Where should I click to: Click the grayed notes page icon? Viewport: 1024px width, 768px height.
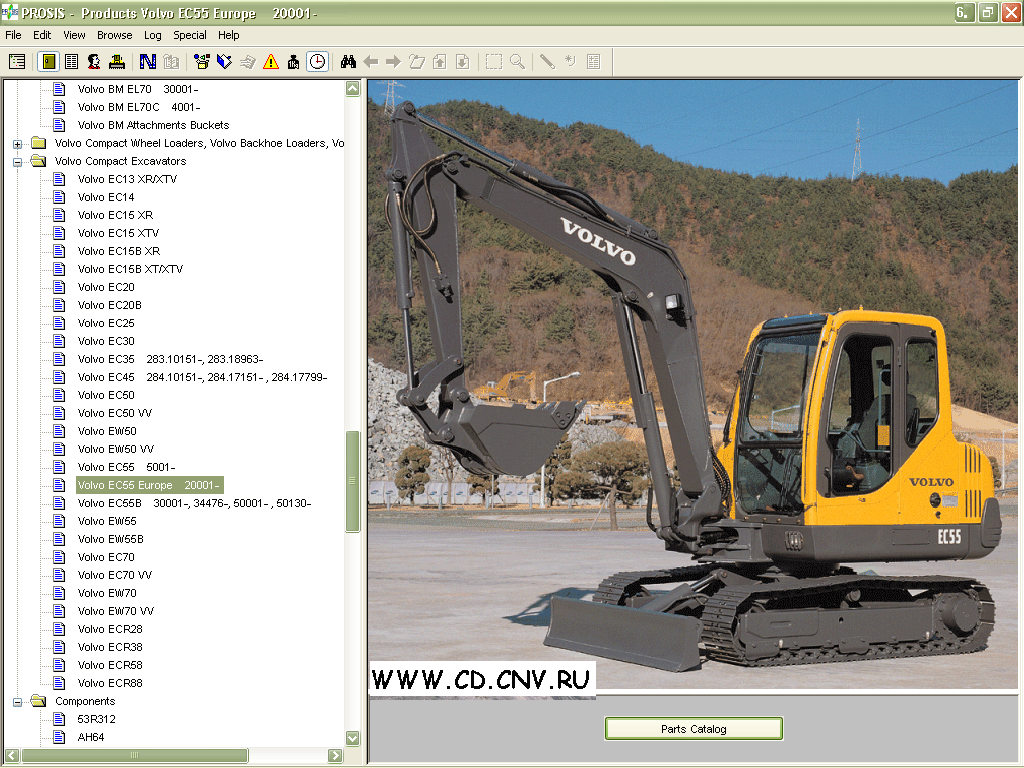click(x=594, y=62)
